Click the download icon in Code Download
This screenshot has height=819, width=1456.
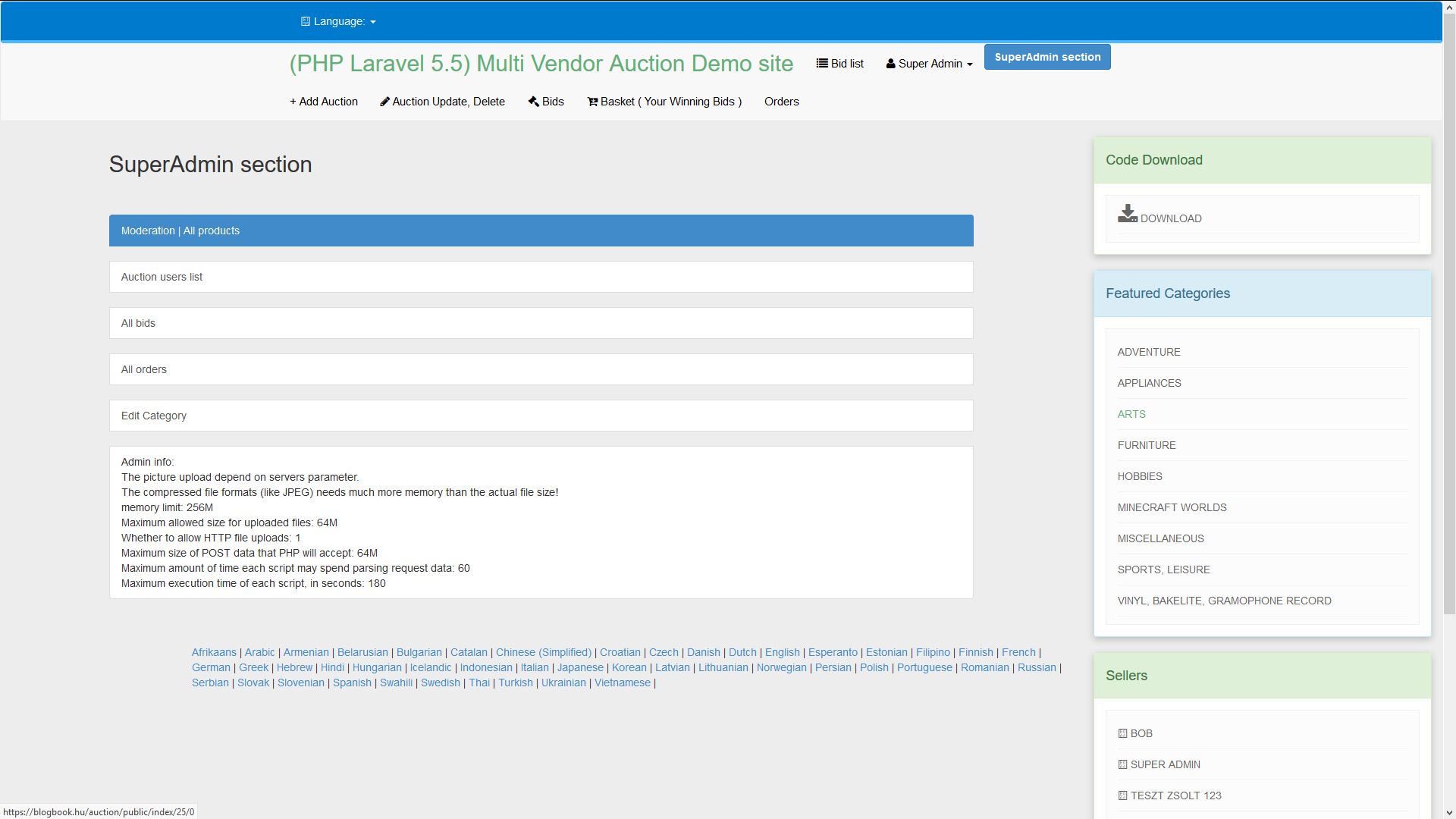pyautogui.click(x=1127, y=214)
